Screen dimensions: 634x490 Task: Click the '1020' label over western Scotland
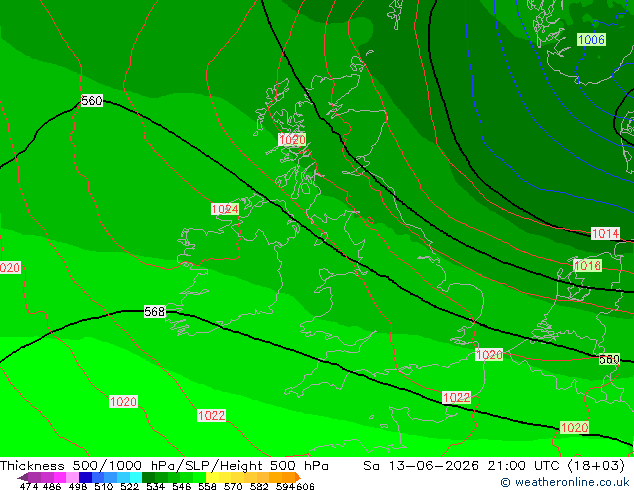(292, 140)
